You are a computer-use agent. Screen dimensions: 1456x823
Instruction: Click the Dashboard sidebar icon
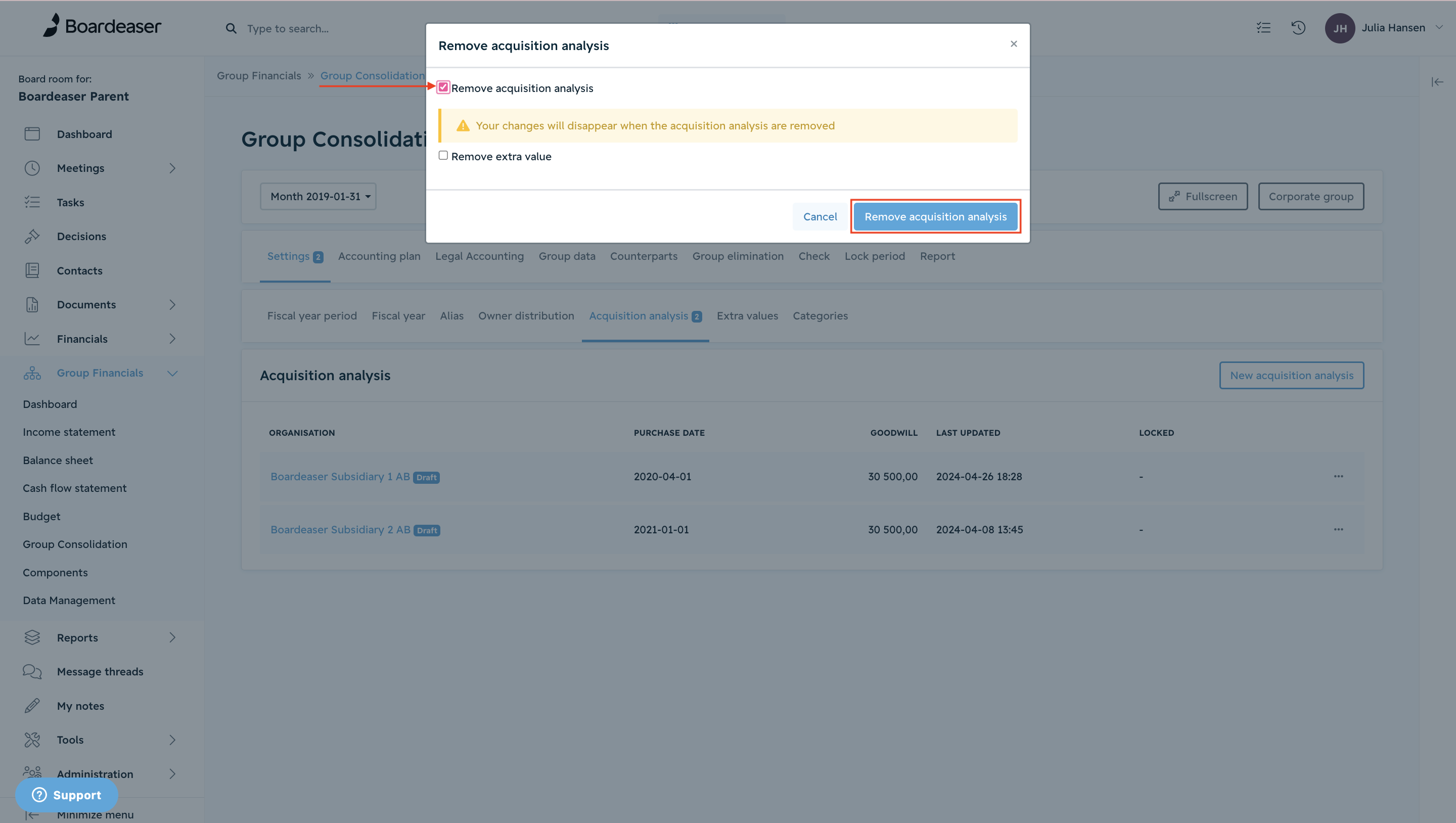[32, 134]
